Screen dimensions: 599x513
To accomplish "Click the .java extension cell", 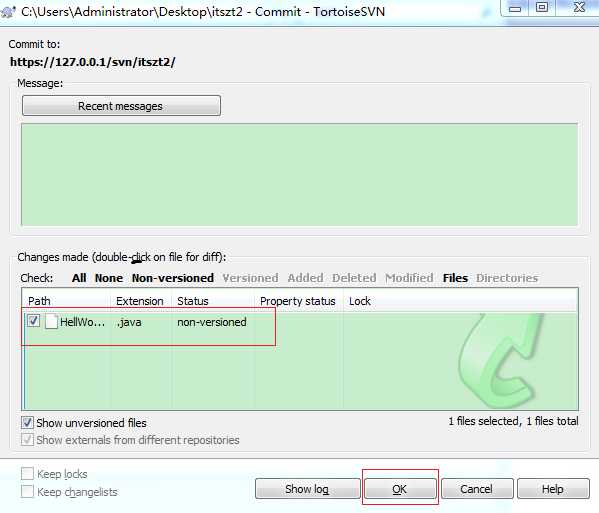I will [129, 322].
